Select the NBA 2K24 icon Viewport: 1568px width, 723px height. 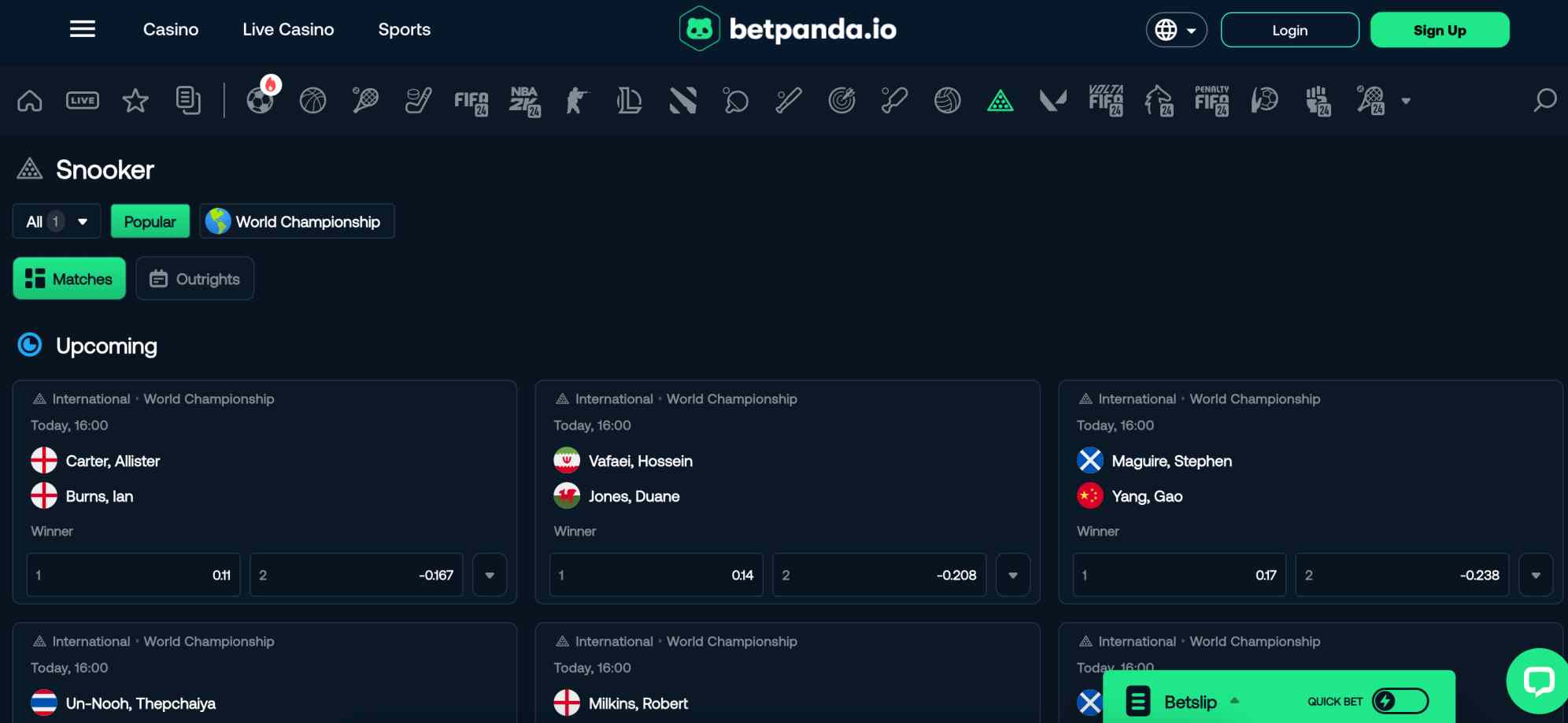[524, 101]
